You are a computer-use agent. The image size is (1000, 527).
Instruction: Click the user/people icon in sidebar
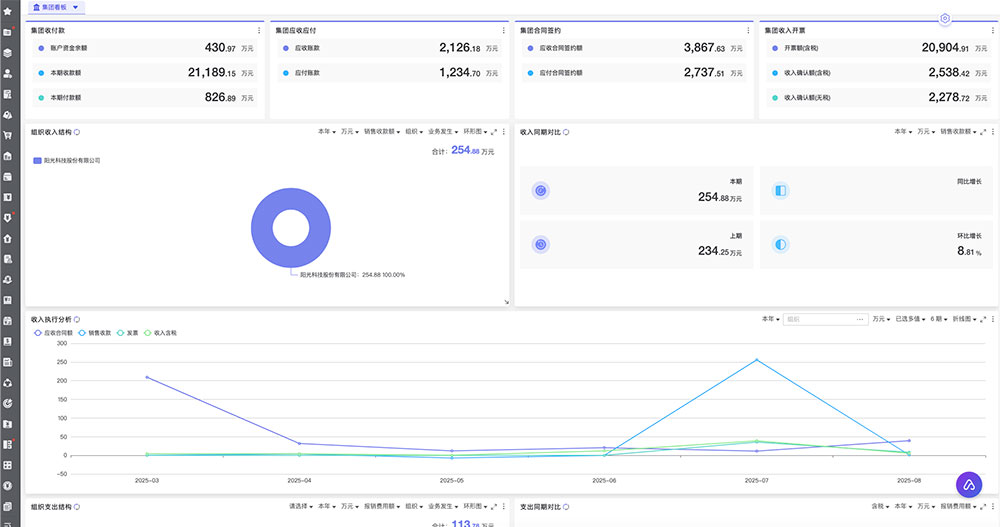7,73
